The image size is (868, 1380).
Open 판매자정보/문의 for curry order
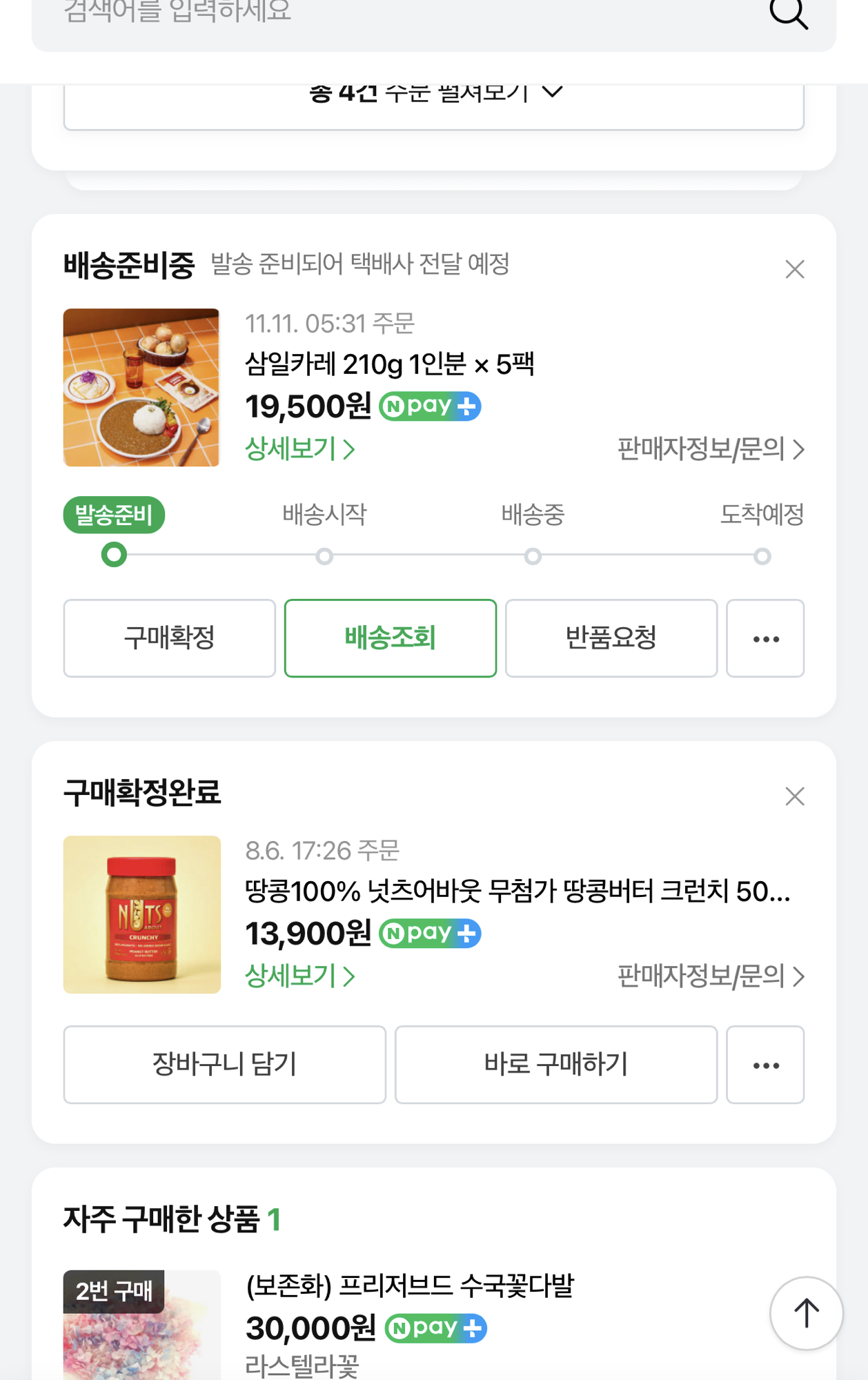[710, 449]
